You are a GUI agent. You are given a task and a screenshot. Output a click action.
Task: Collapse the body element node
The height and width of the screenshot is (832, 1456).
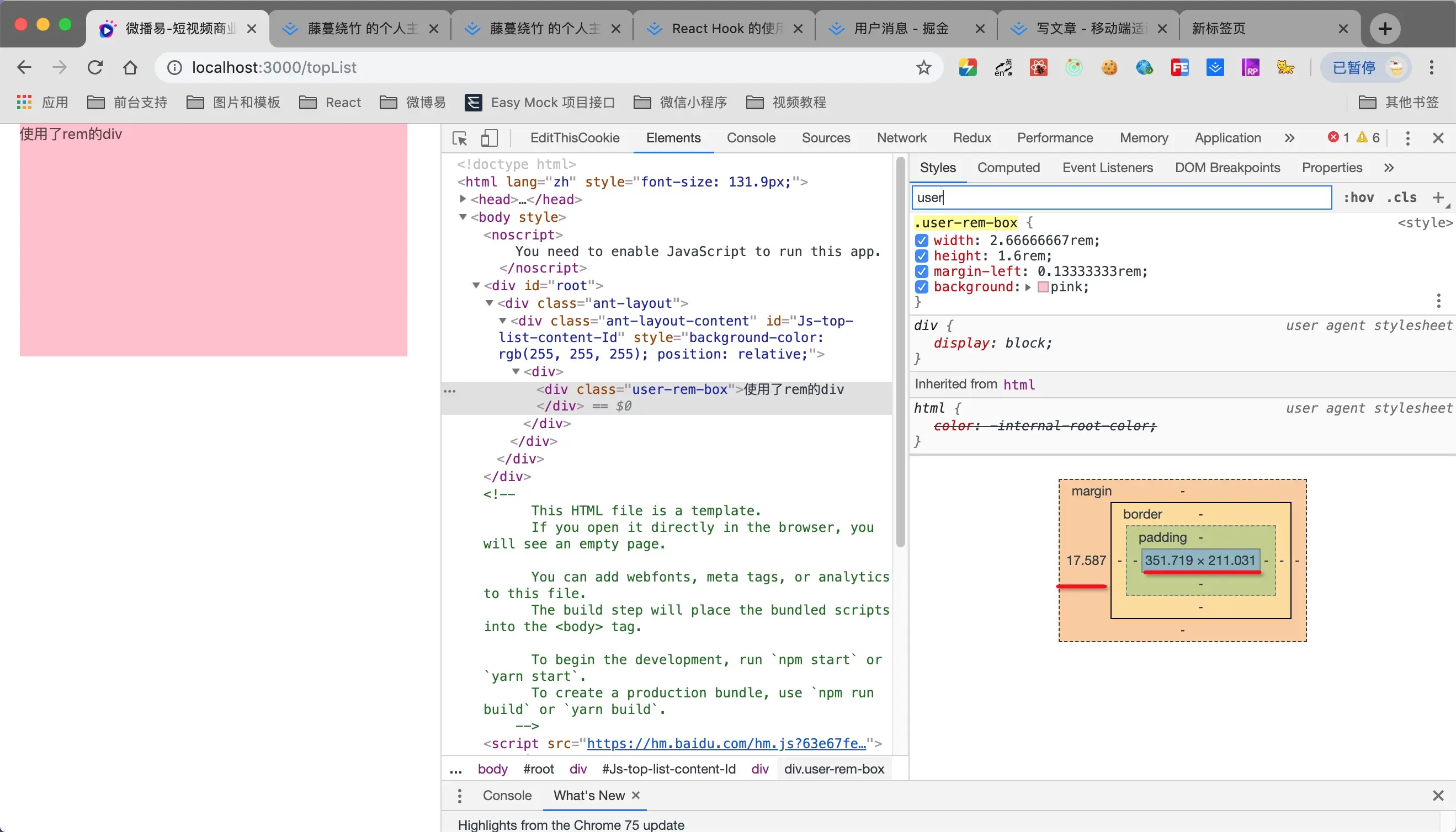pyautogui.click(x=463, y=217)
